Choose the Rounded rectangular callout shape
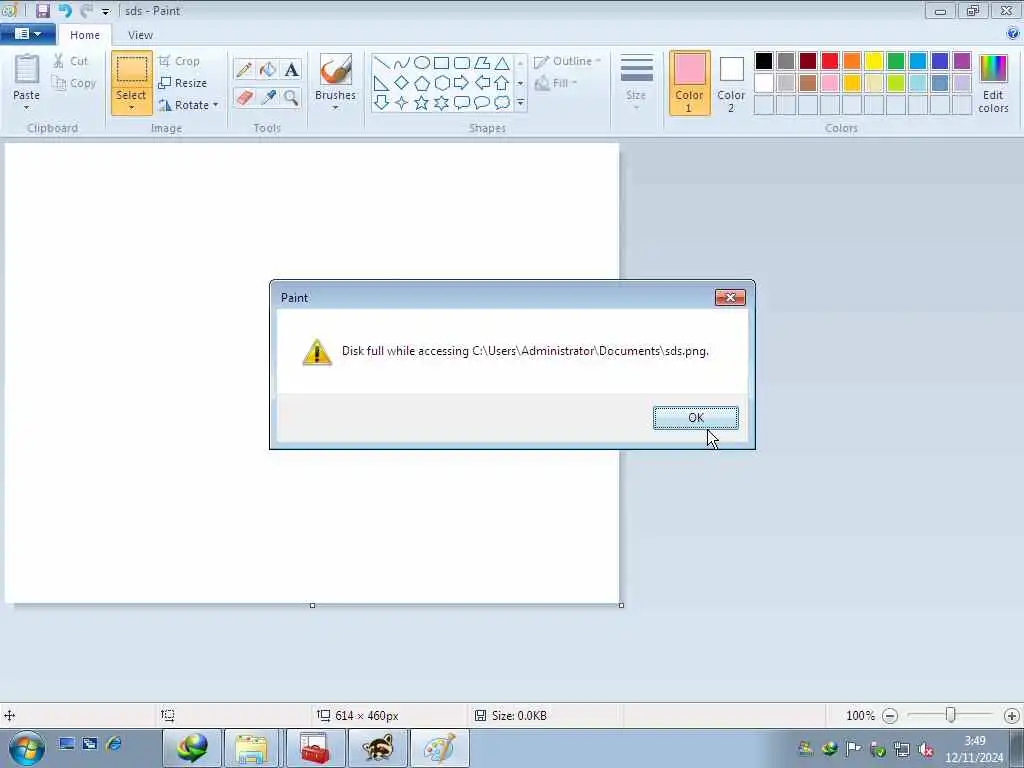 tap(462, 103)
